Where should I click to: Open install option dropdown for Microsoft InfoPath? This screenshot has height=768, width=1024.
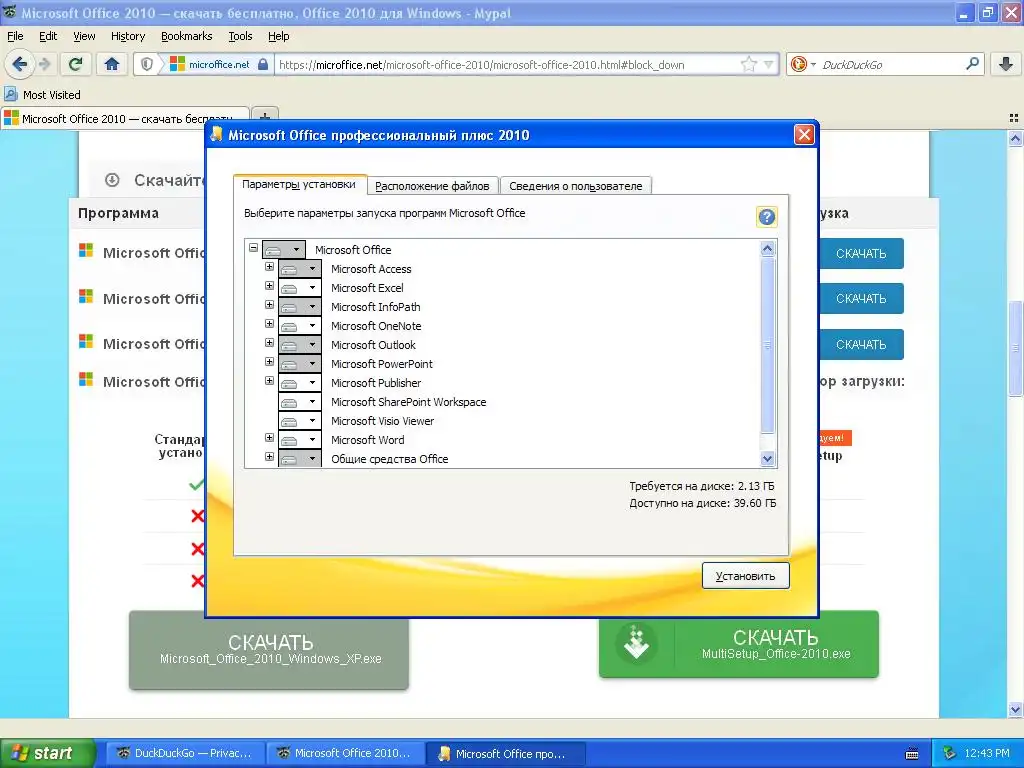click(x=300, y=307)
